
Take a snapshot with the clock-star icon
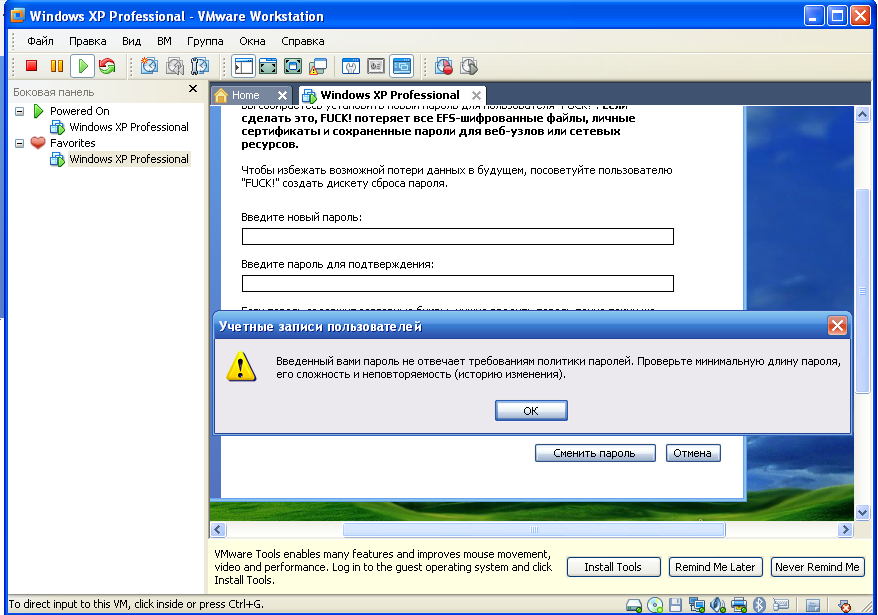pyautogui.click(x=149, y=66)
